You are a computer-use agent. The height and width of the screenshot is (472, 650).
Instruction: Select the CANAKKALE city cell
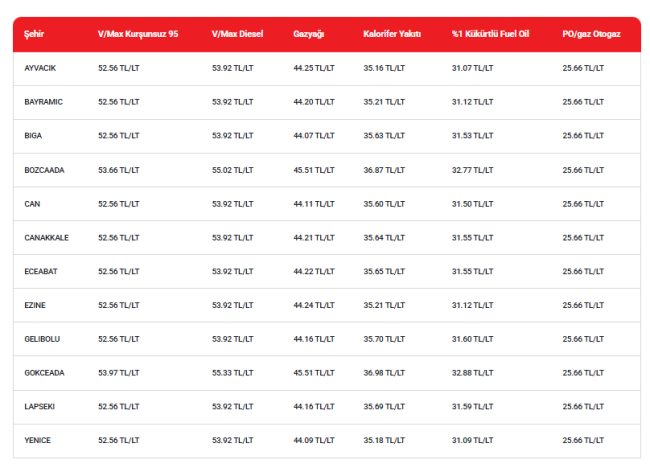pos(46,237)
